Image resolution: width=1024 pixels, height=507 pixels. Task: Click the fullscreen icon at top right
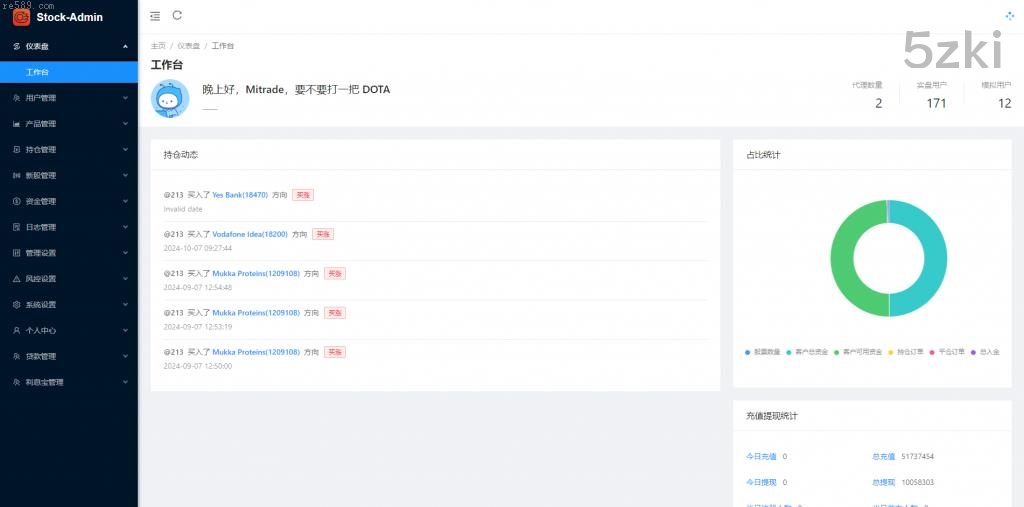click(1008, 15)
